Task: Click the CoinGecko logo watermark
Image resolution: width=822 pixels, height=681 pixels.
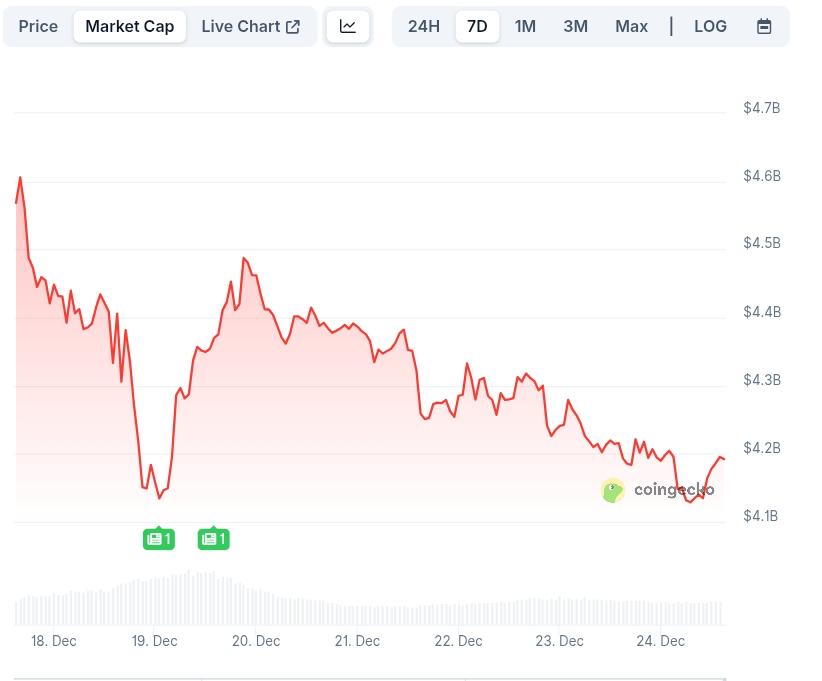Action: point(658,490)
